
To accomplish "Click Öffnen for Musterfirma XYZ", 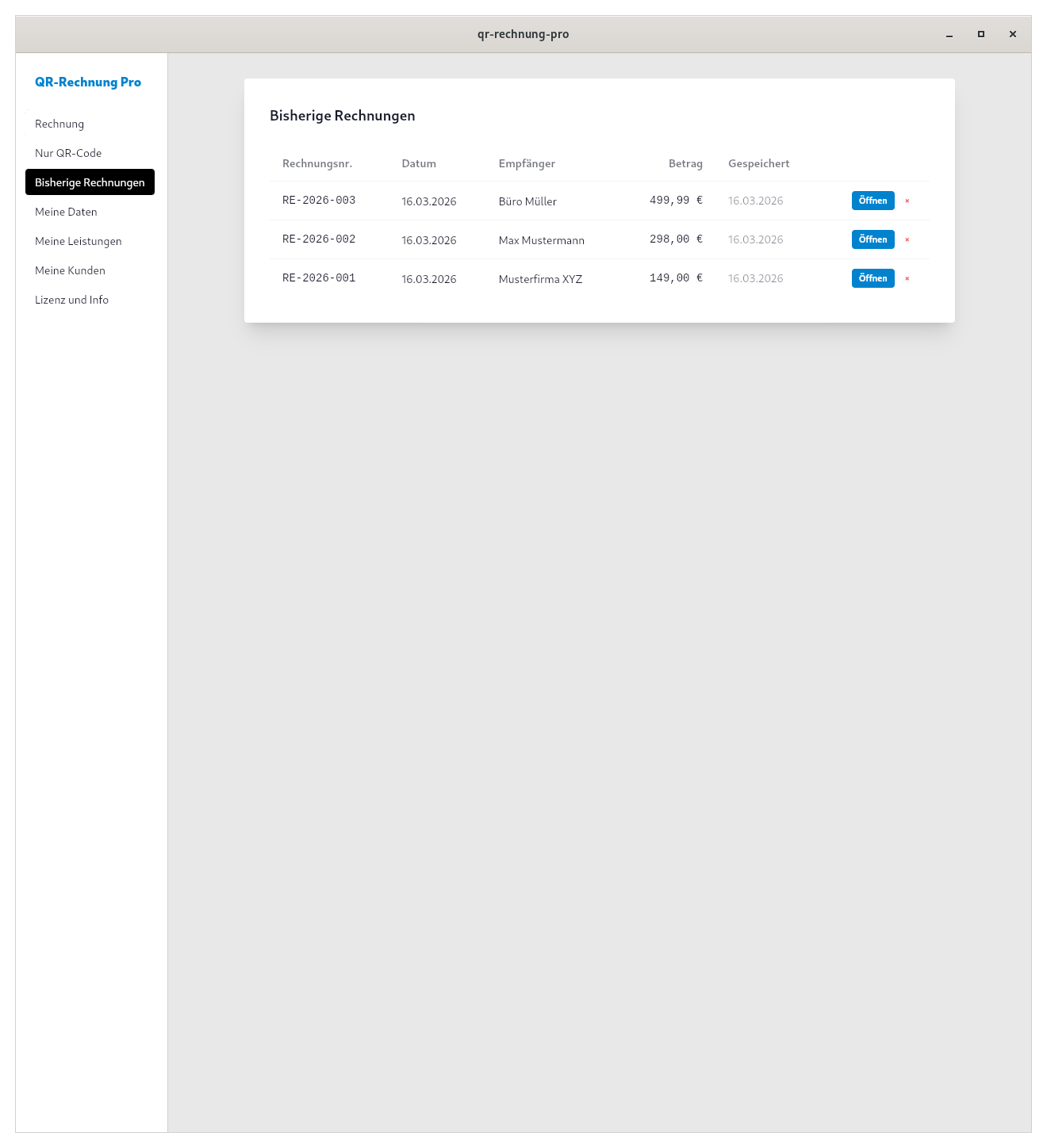I will 872,278.
